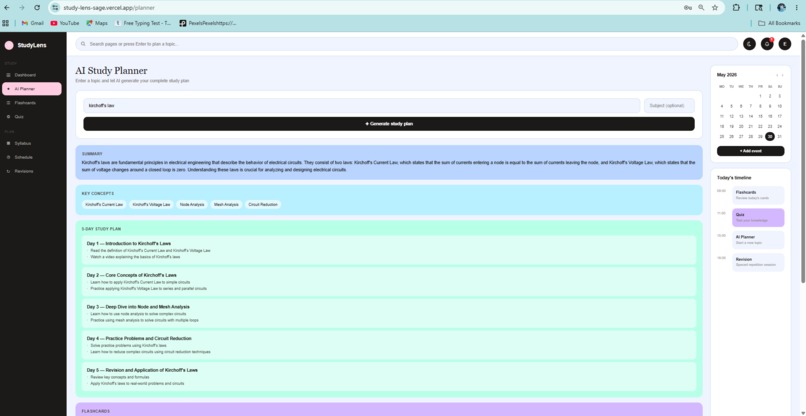806x416 pixels.
Task: Open the YouTube bookmark
Action: (x=65, y=23)
